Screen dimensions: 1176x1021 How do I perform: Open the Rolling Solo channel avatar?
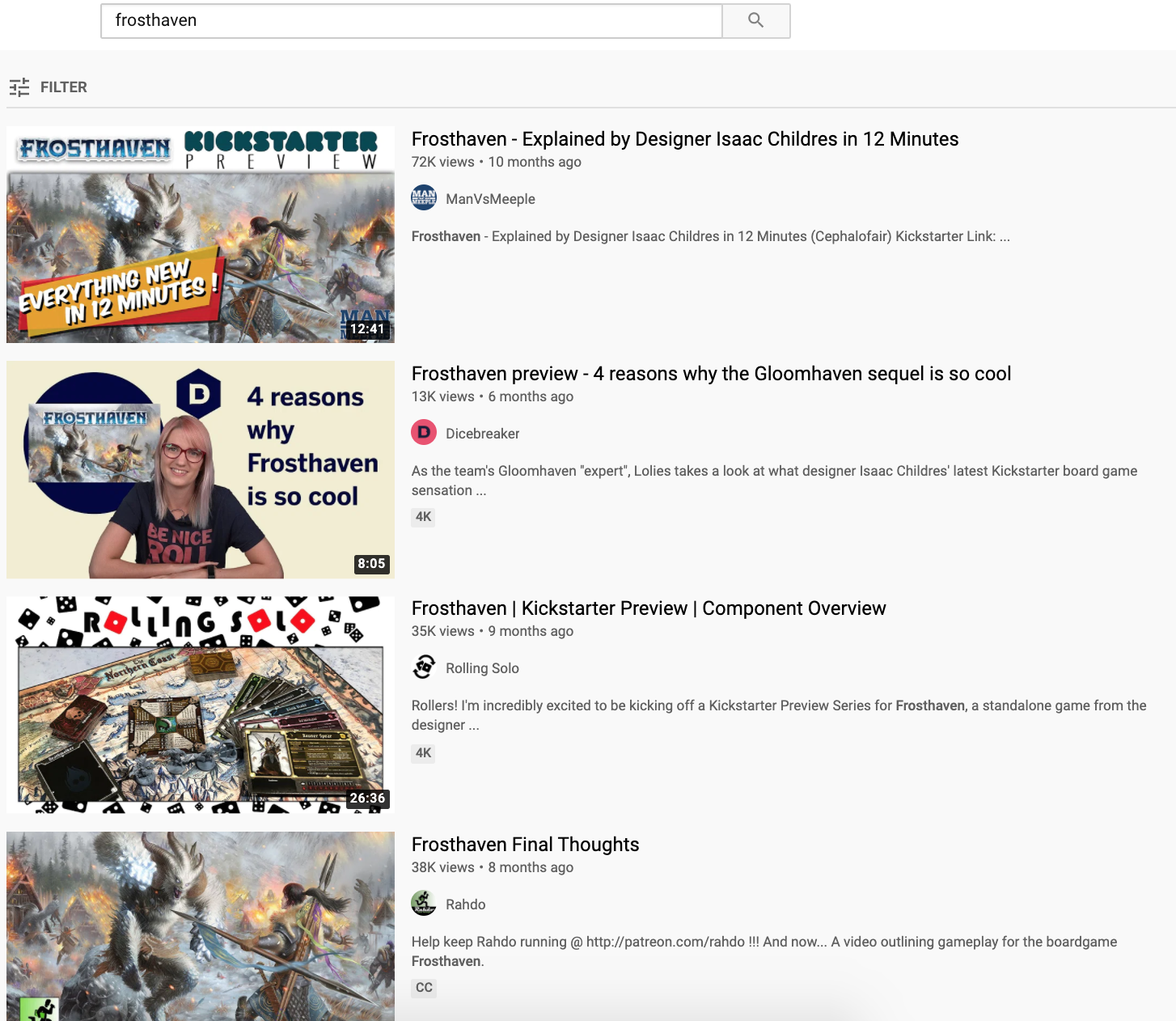pyautogui.click(x=424, y=667)
